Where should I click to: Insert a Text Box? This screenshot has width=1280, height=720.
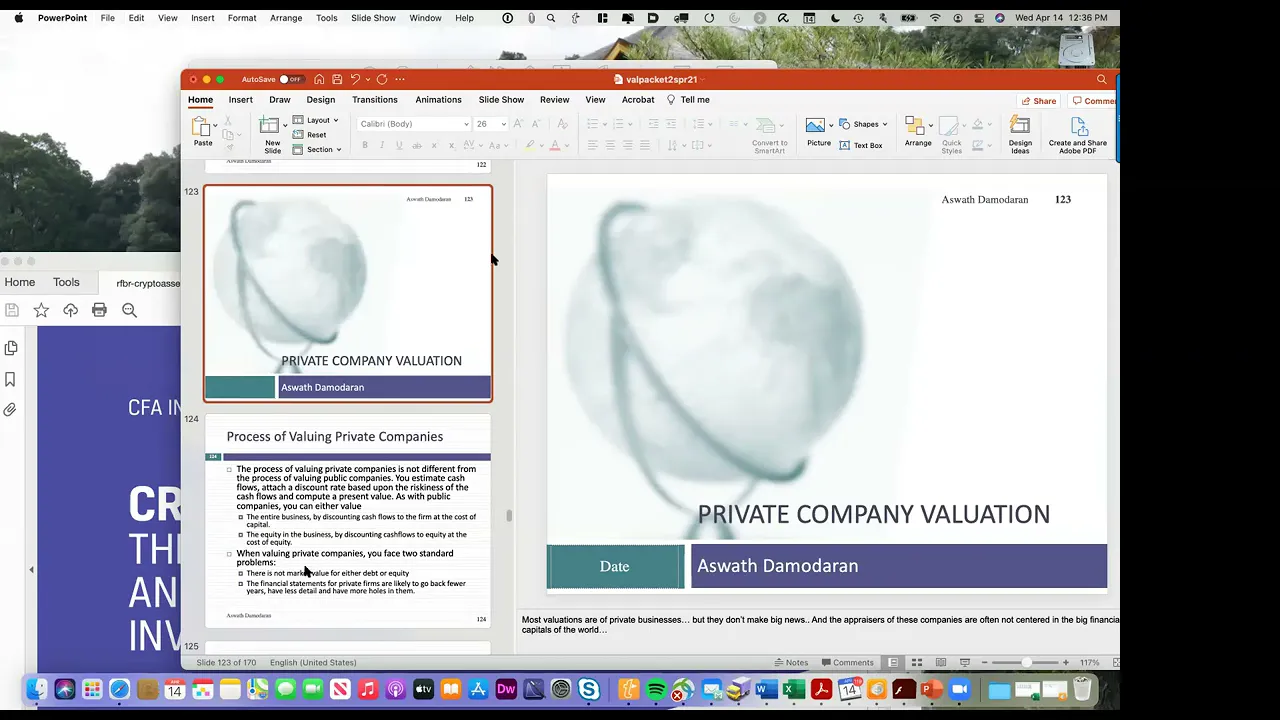(x=861, y=146)
